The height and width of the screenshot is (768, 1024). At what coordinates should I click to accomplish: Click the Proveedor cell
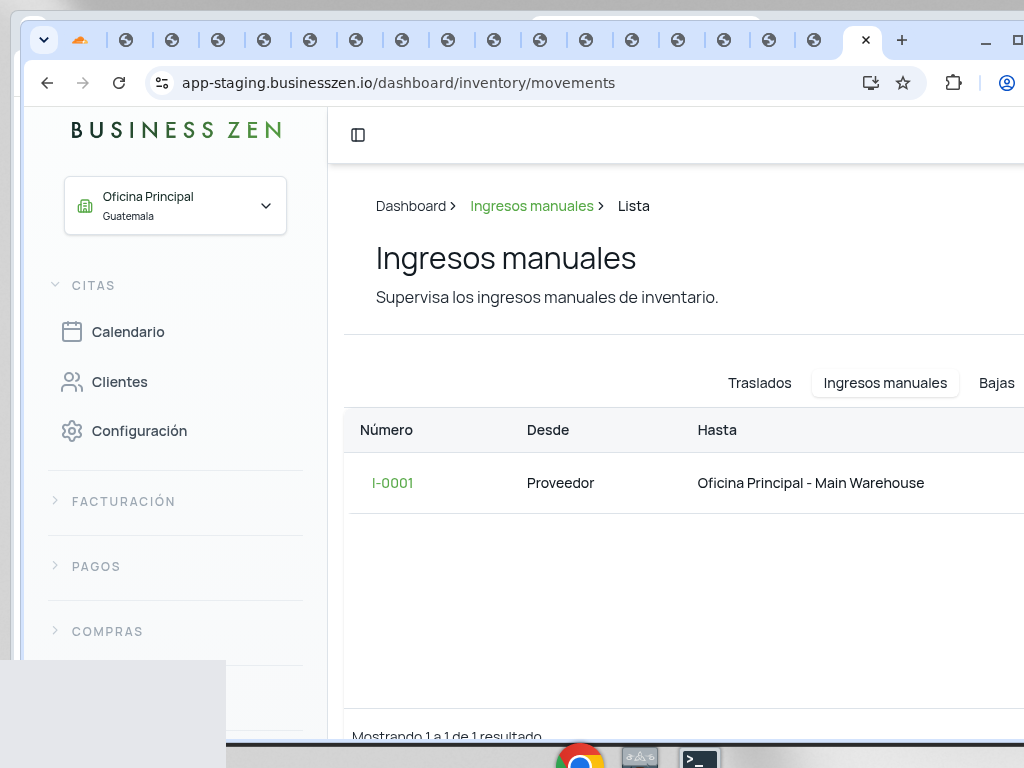pyautogui.click(x=560, y=483)
